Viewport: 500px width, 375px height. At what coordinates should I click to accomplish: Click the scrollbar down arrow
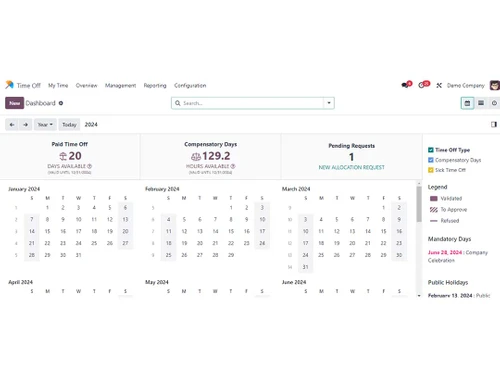(x=419, y=295)
